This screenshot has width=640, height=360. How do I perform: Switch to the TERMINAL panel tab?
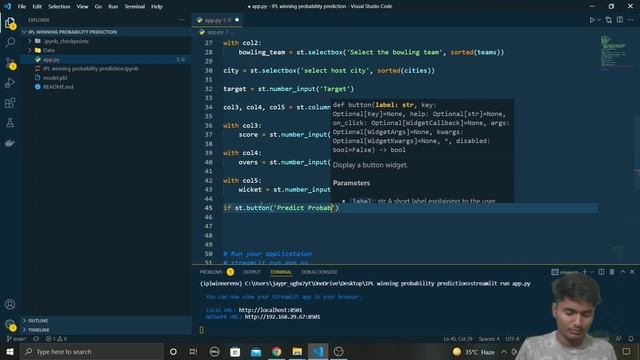(x=281, y=272)
